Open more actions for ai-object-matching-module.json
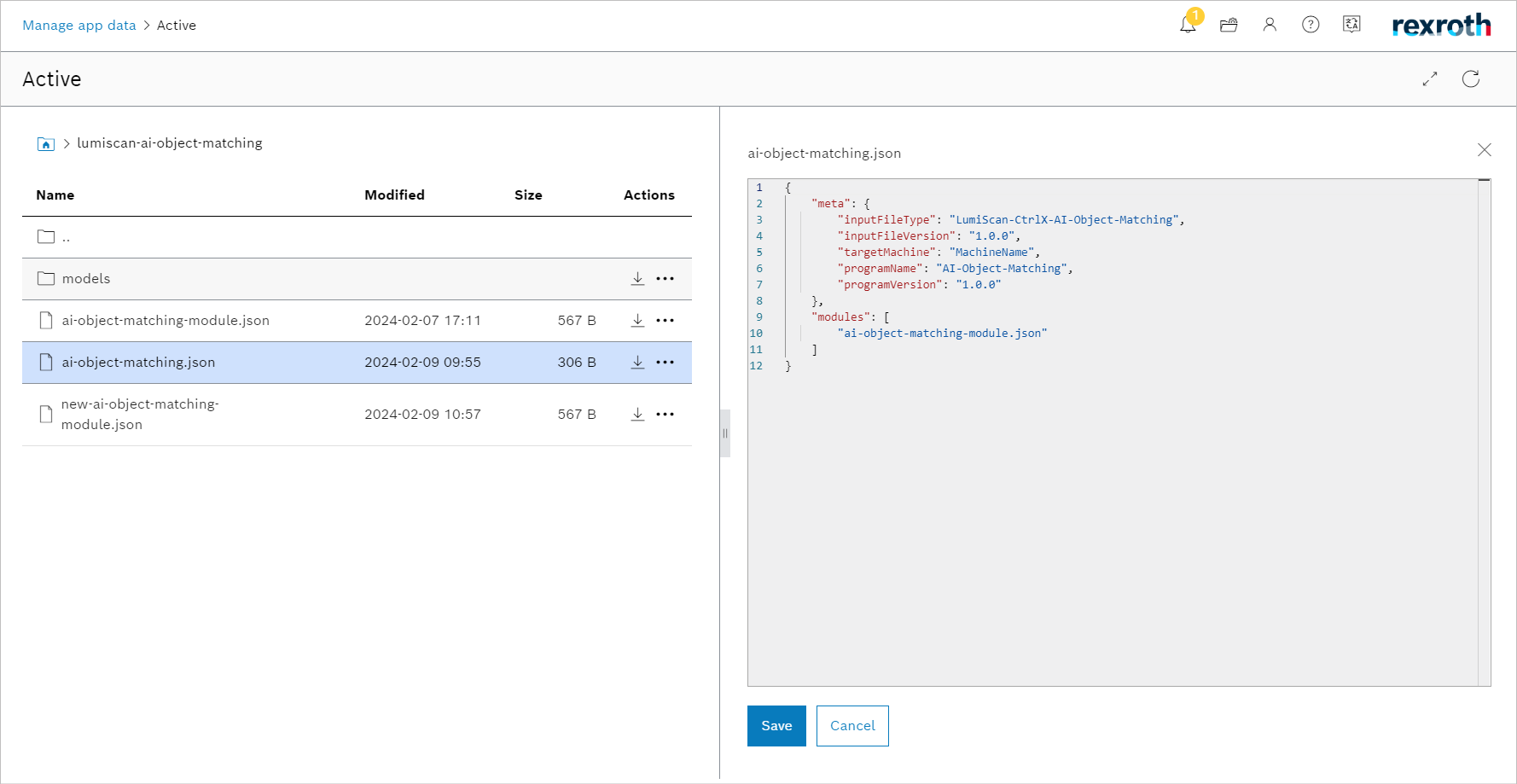 pyautogui.click(x=666, y=321)
